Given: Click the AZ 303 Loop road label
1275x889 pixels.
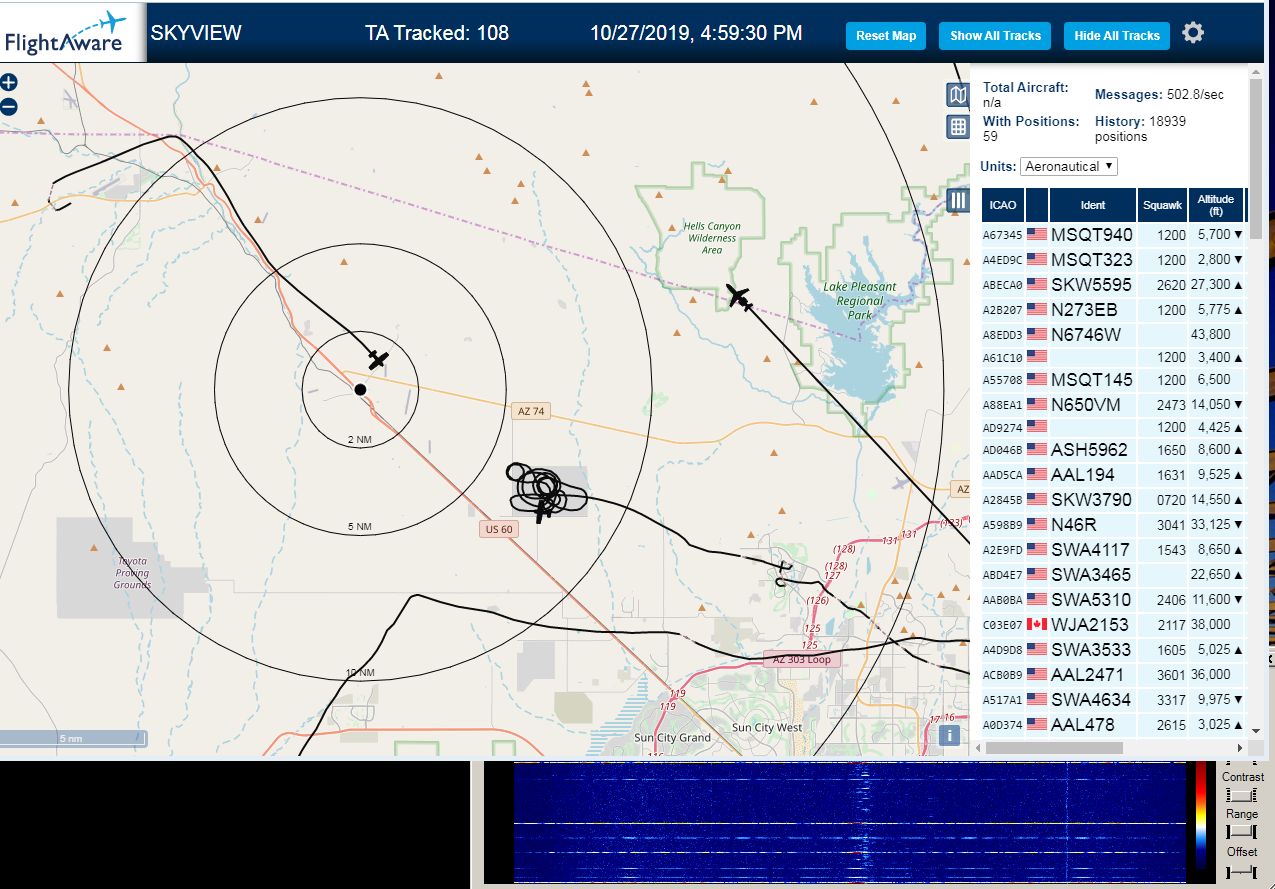Looking at the screenshot, I should 802,659.
